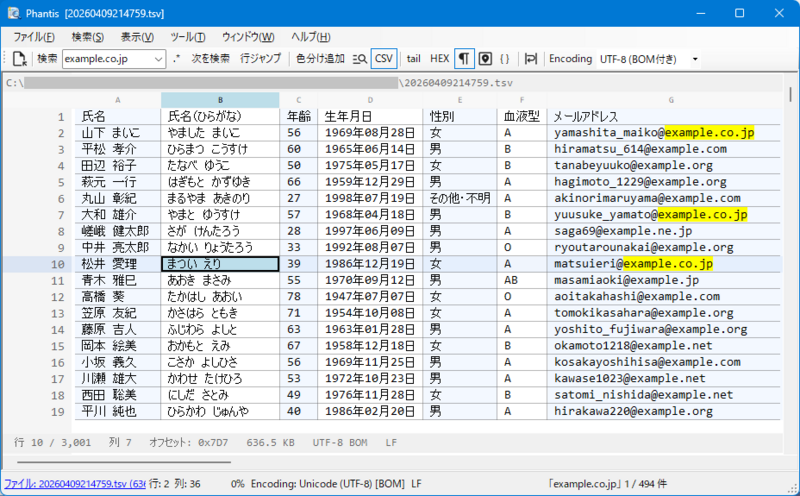Click the file link in status bar
This screenshot has height=496, width=800.
[72, 484]
